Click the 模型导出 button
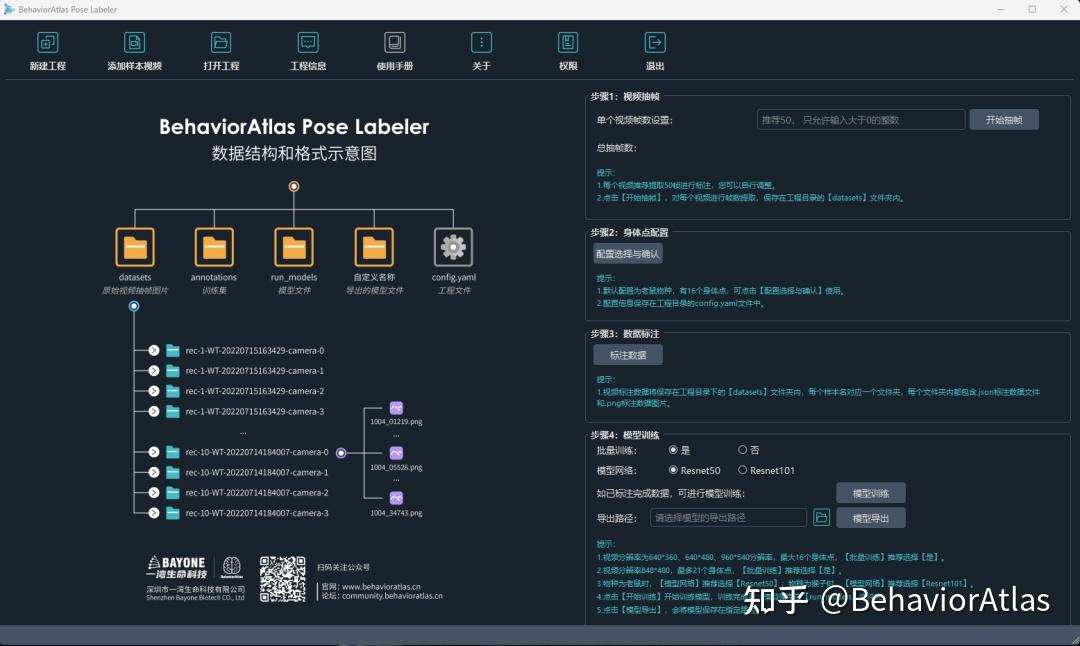Viewport: 1080px width, 646px height. click(x=871, y=518)
